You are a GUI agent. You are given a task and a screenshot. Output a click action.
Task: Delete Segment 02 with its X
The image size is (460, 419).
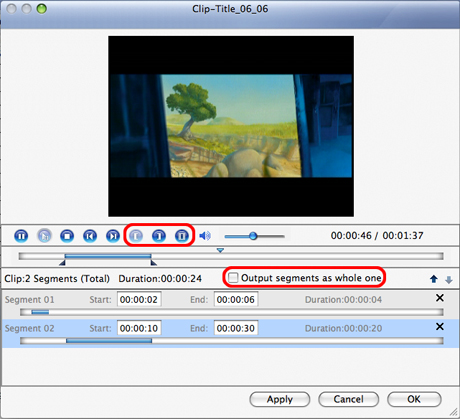click(x=440, y=326)
